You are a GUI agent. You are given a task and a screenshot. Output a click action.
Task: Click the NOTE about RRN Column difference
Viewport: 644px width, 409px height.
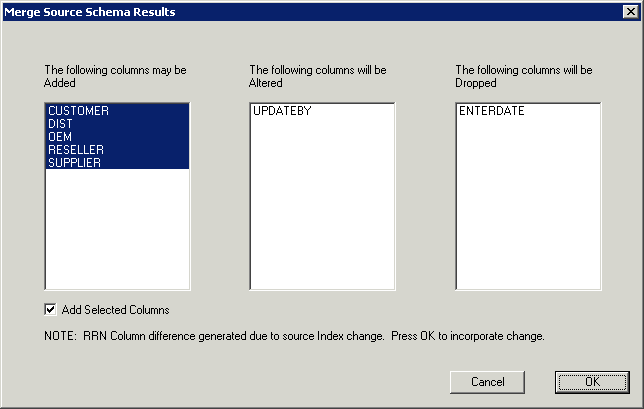(x=294, y=336)
